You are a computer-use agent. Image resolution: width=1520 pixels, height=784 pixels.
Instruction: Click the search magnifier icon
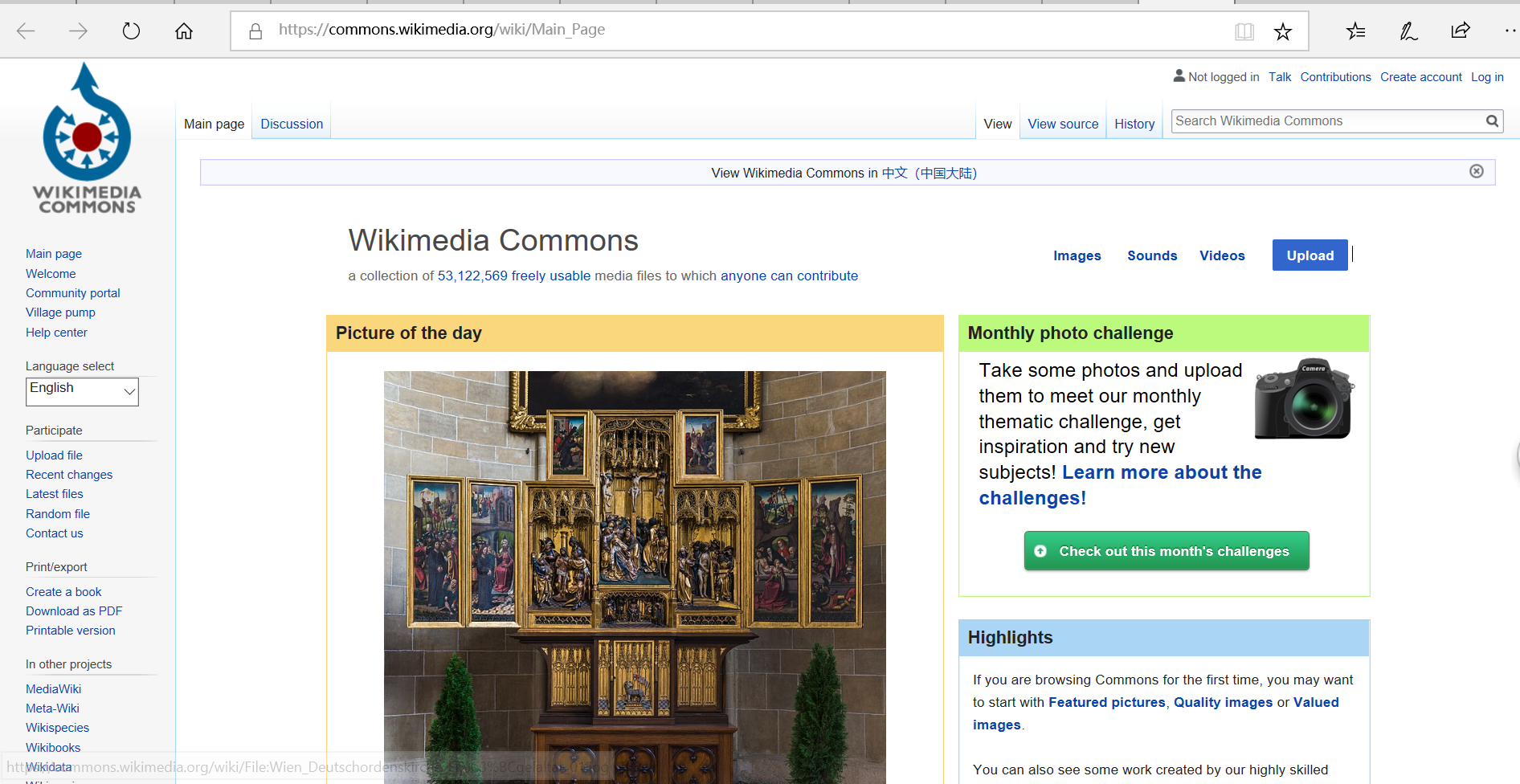[x=1492, y=121]
